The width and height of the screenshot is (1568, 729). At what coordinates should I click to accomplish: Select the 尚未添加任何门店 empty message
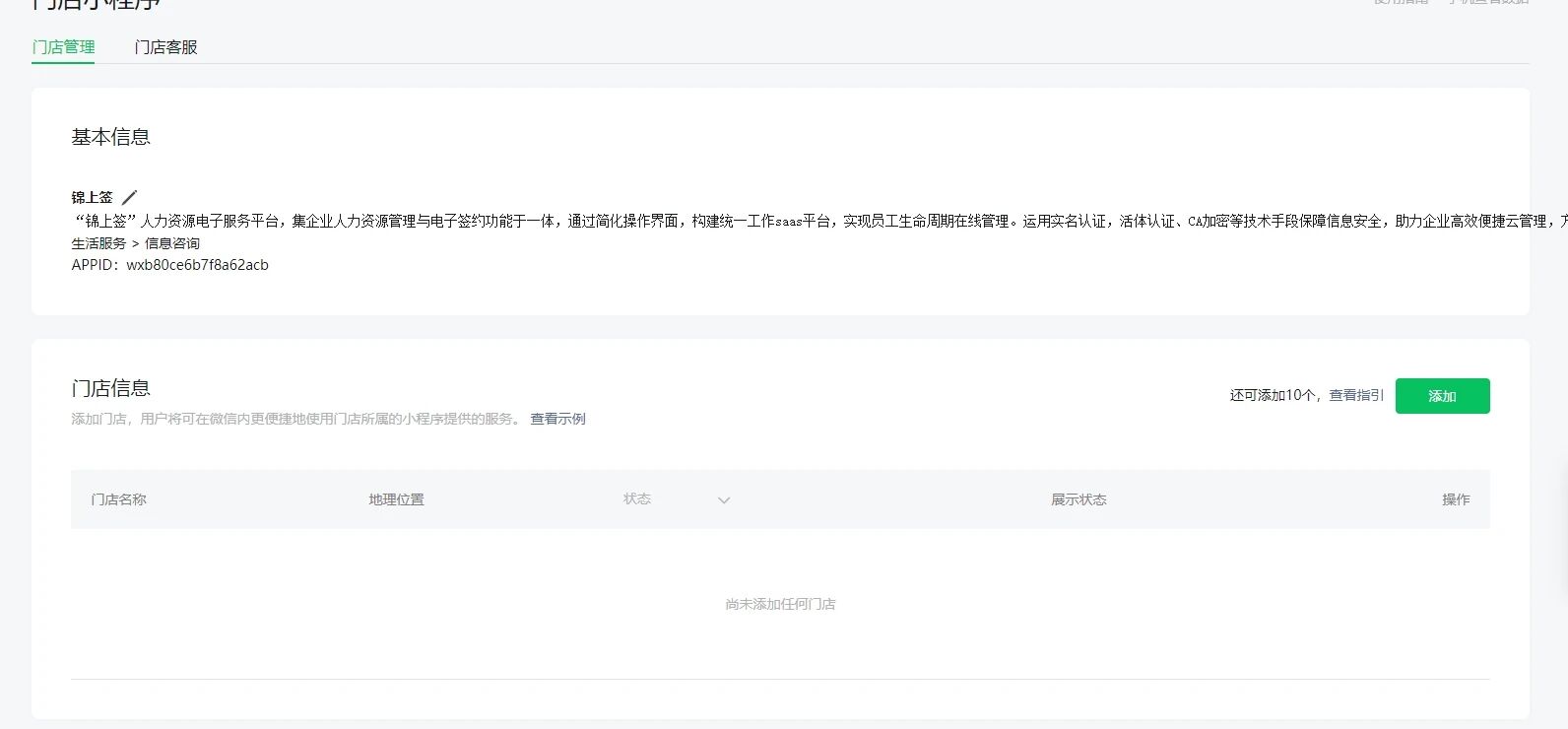click(x=780, y=604)
